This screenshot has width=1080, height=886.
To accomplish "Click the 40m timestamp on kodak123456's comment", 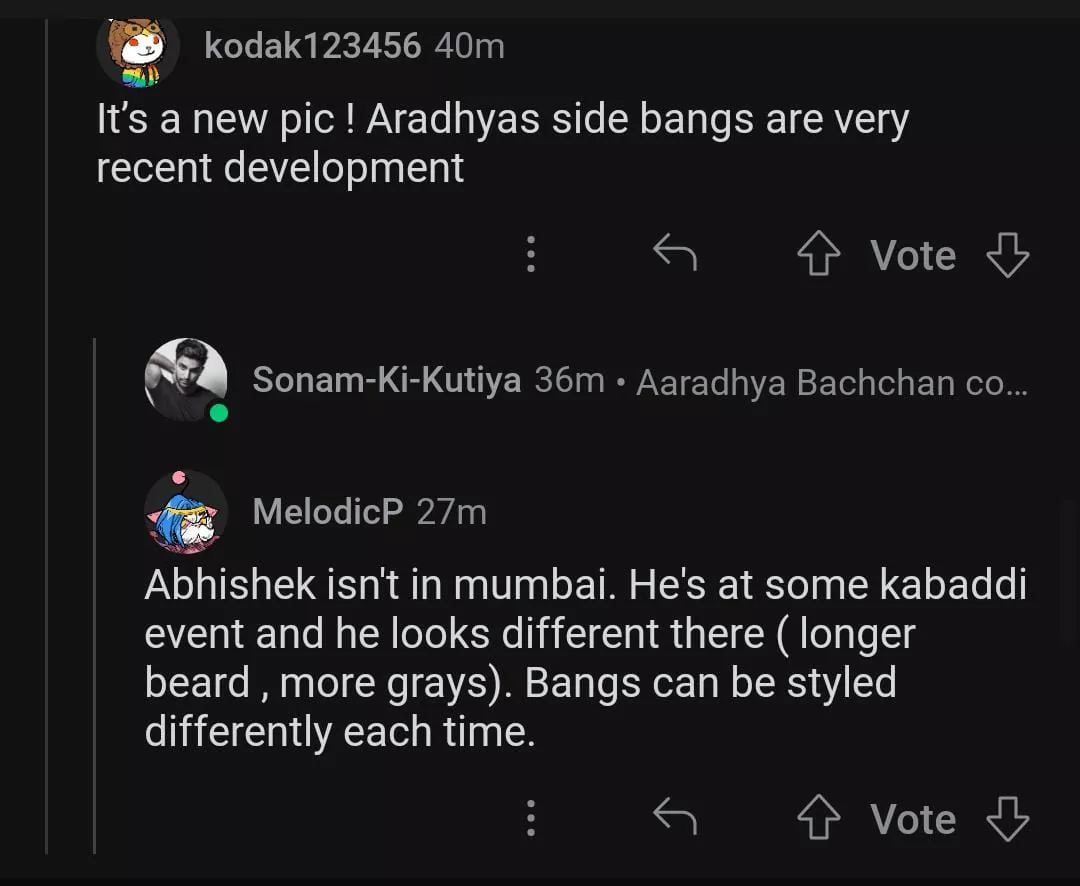I will 469,46.
